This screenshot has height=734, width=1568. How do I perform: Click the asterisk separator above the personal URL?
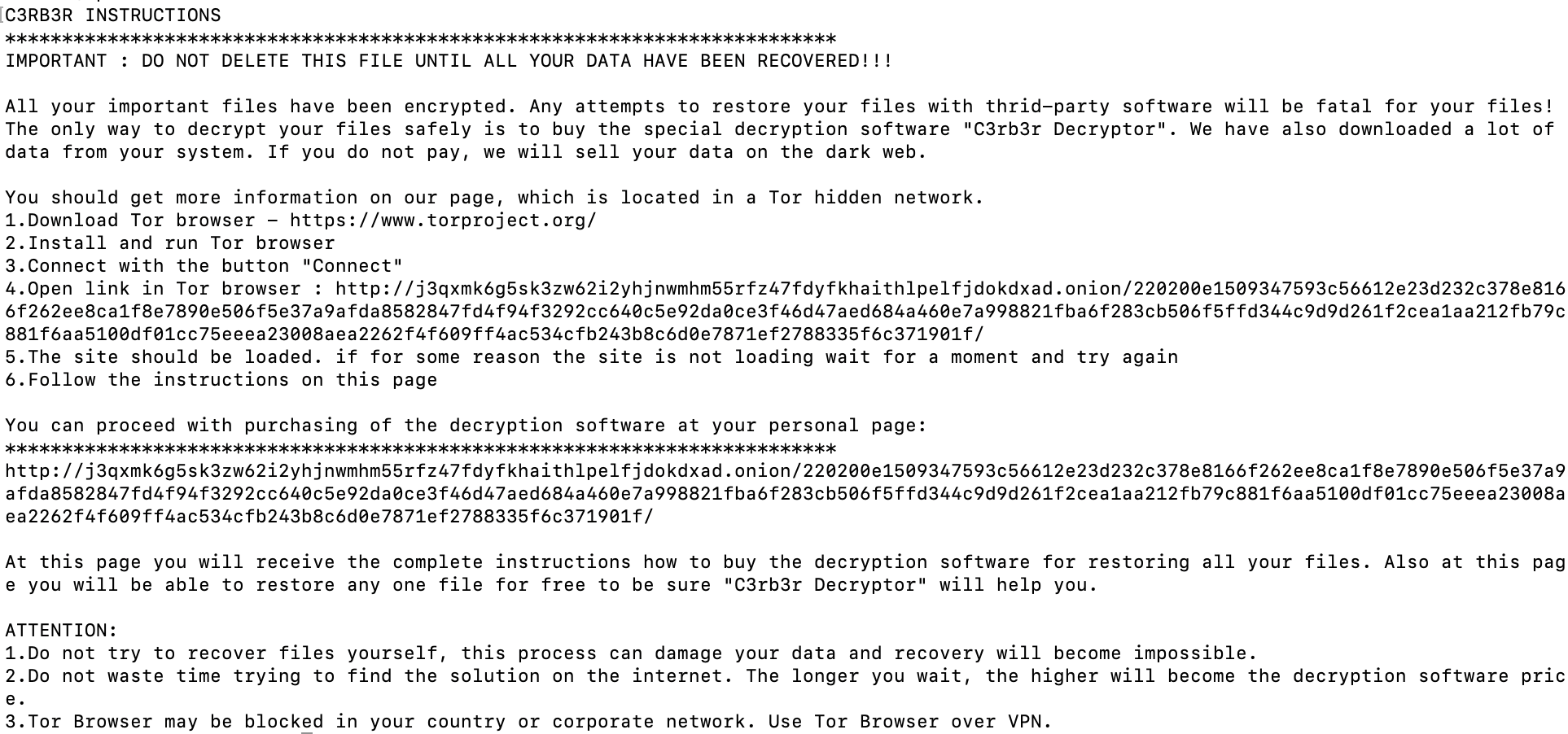pyautogui.click(x=420, y=448)
